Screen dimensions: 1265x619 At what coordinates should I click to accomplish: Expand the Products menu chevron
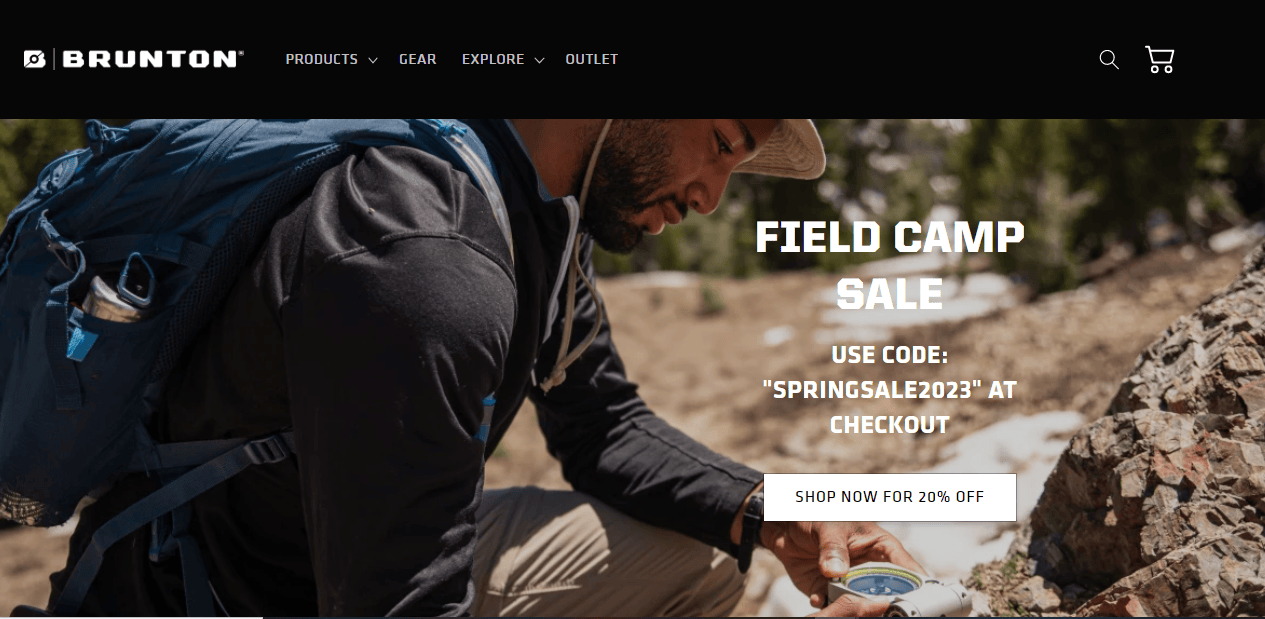pyautogui.click(x=372, y=61)
